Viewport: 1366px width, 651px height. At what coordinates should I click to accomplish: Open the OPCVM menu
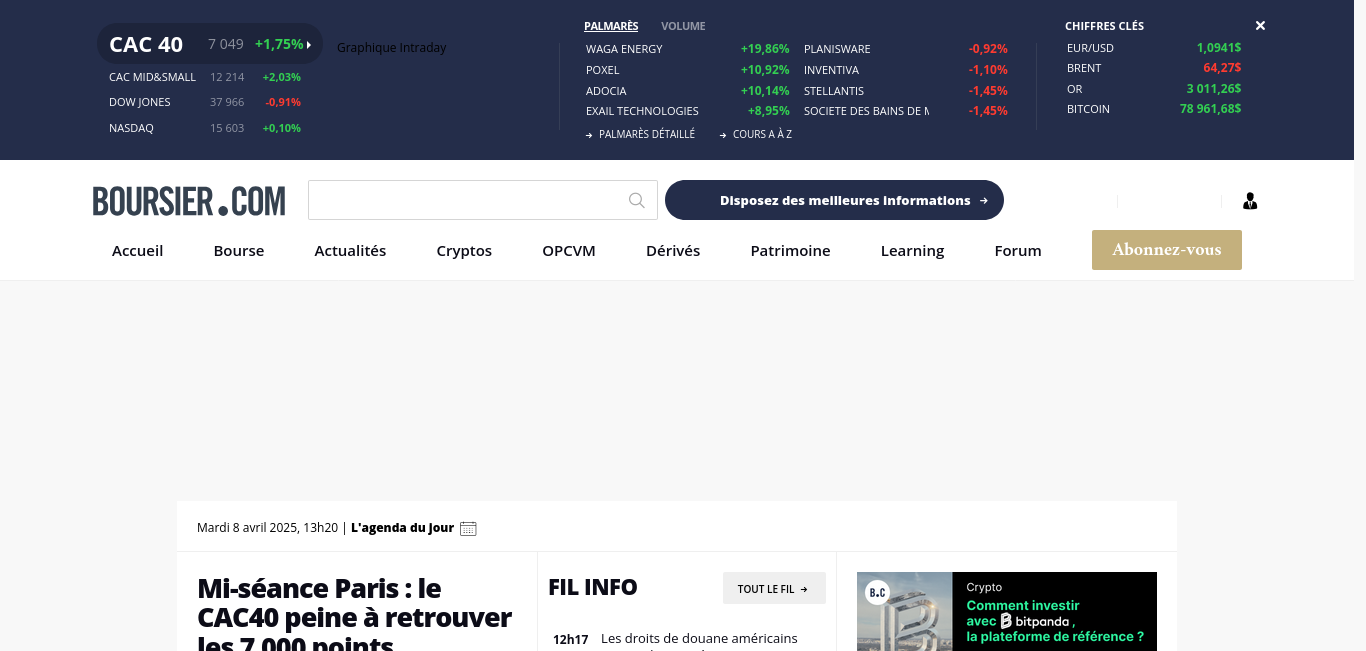(x=569, y=251)
